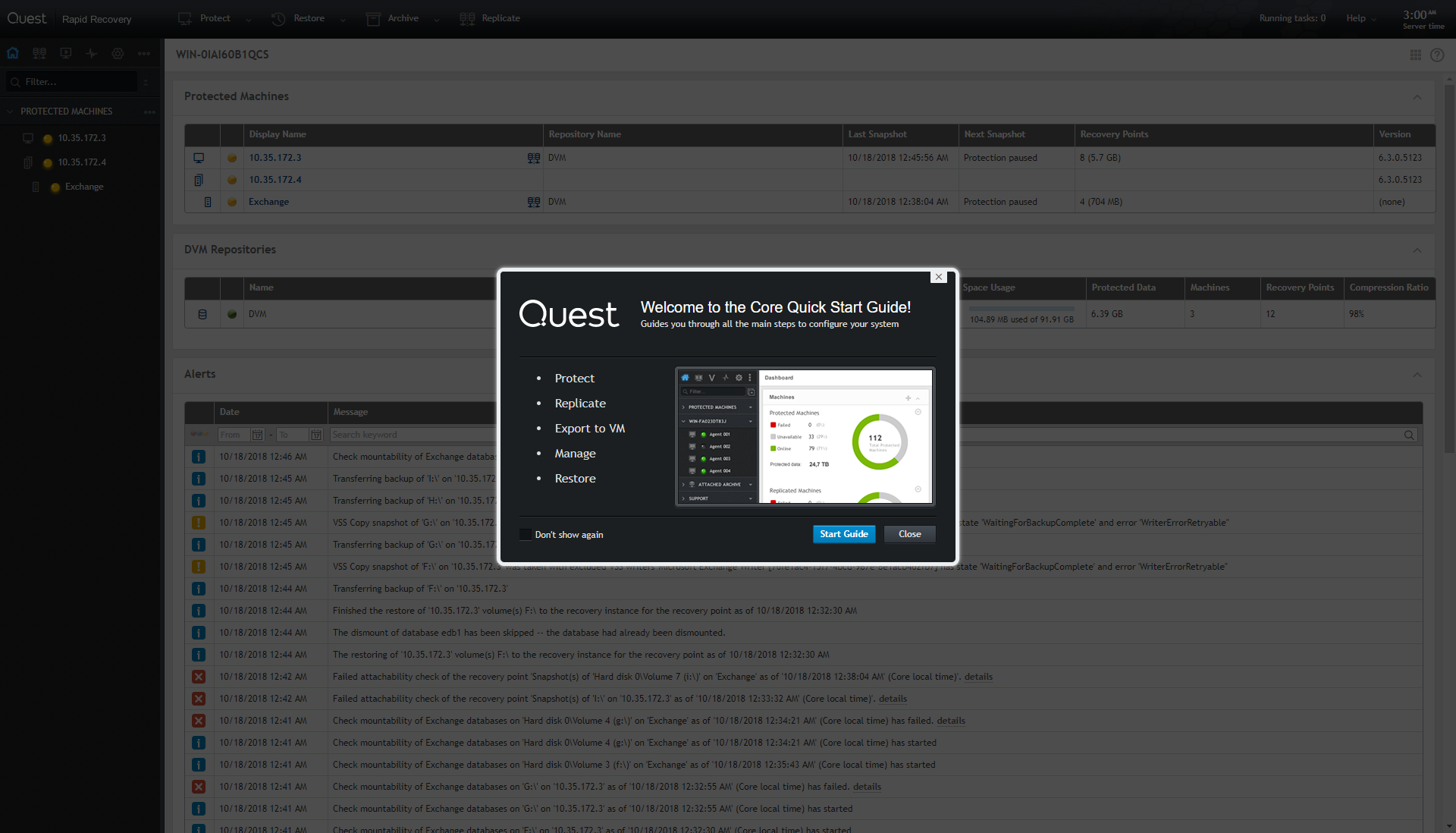Collapse the DVM Repositories panel
Screen dimensions: 1456x833
pyautogui.click(x=1417, y=250)
